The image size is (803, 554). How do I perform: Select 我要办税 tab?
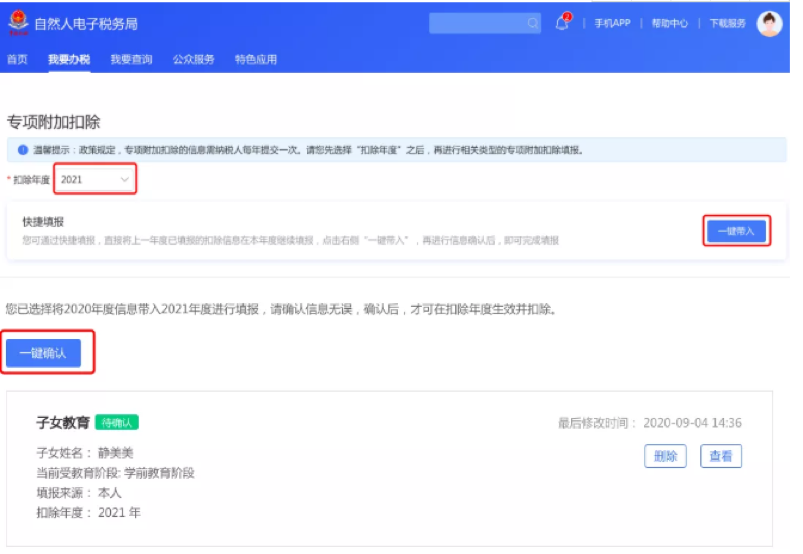(69, 59)
